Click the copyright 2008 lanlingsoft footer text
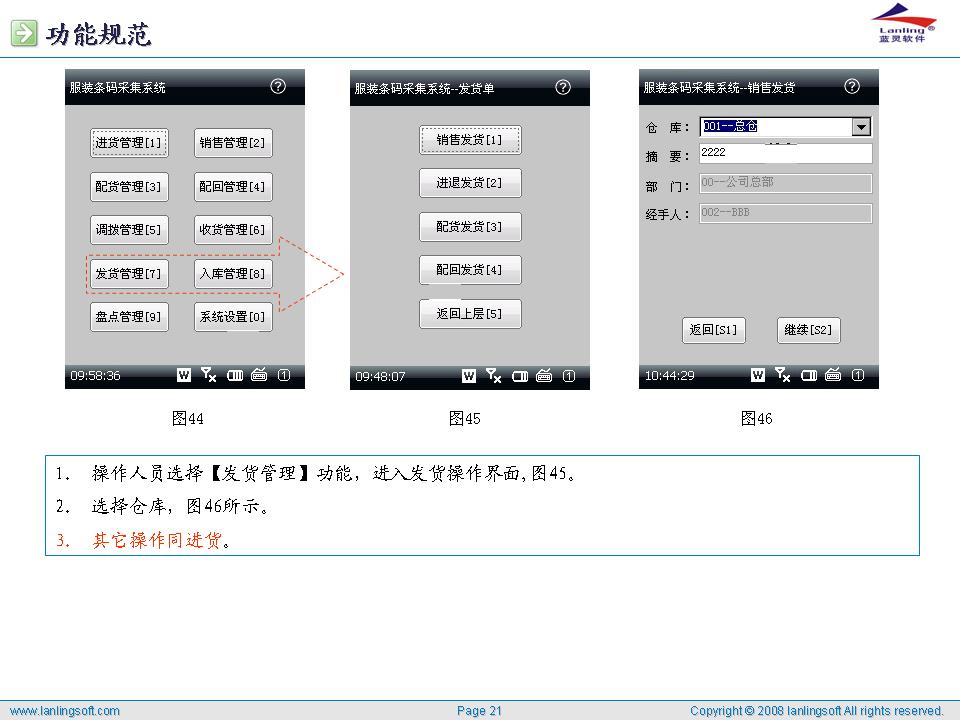Viewport: 960px width, 720px height. pyautogui.click(x=817, y=711)
